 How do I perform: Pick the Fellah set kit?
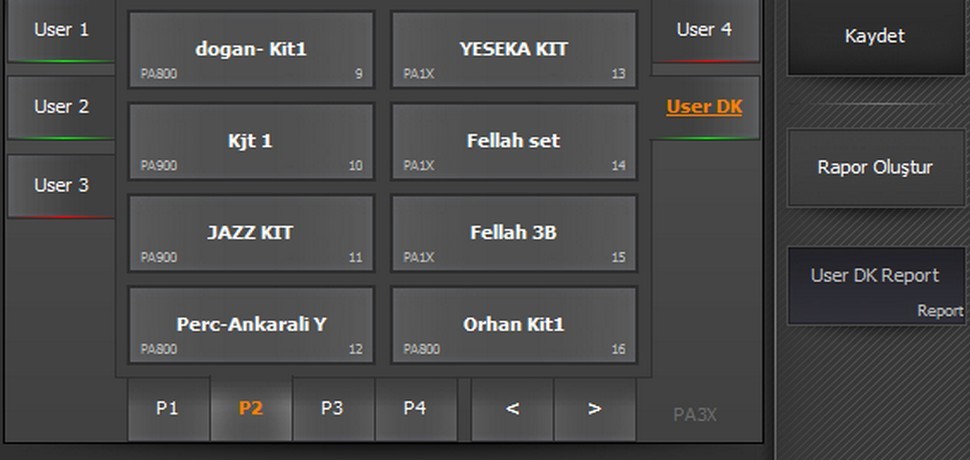point(514,142)
